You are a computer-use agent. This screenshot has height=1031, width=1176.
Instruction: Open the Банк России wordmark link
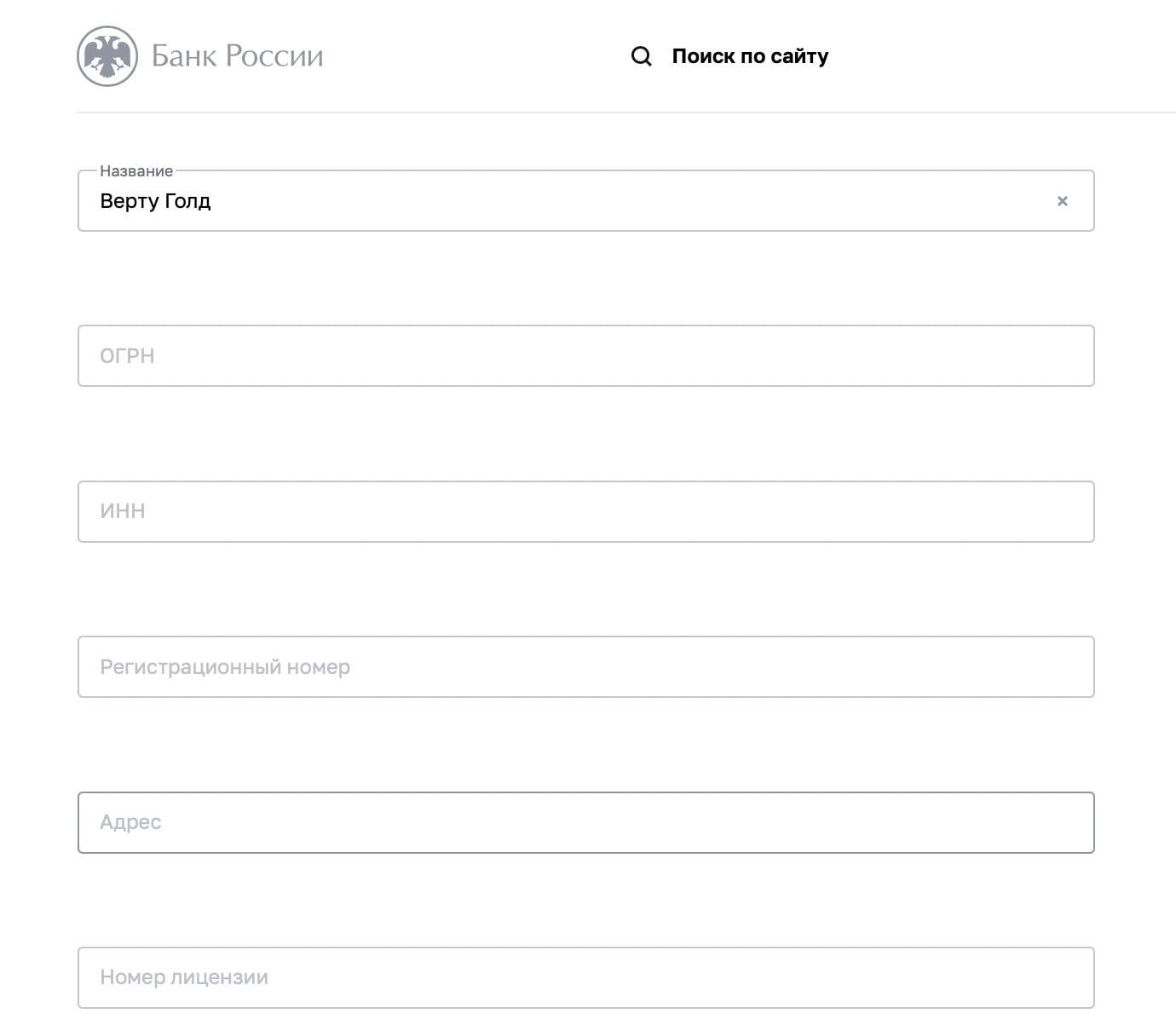(238, 56)
